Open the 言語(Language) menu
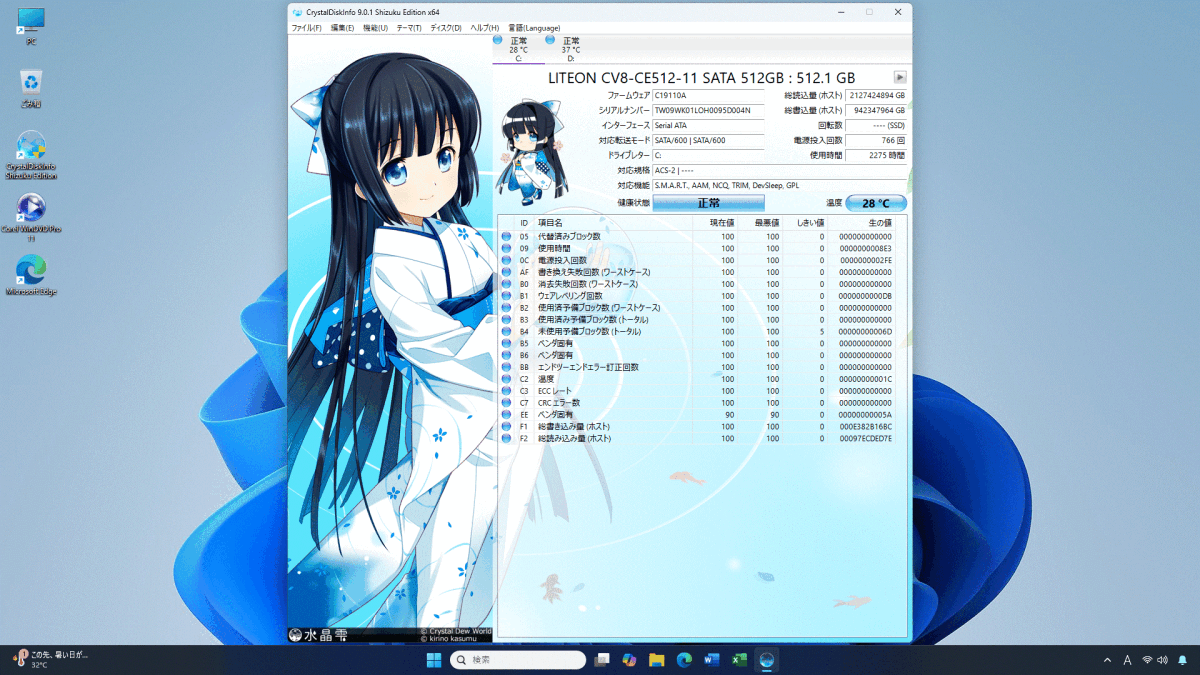1200x675 pixels. tap(535, 28)
